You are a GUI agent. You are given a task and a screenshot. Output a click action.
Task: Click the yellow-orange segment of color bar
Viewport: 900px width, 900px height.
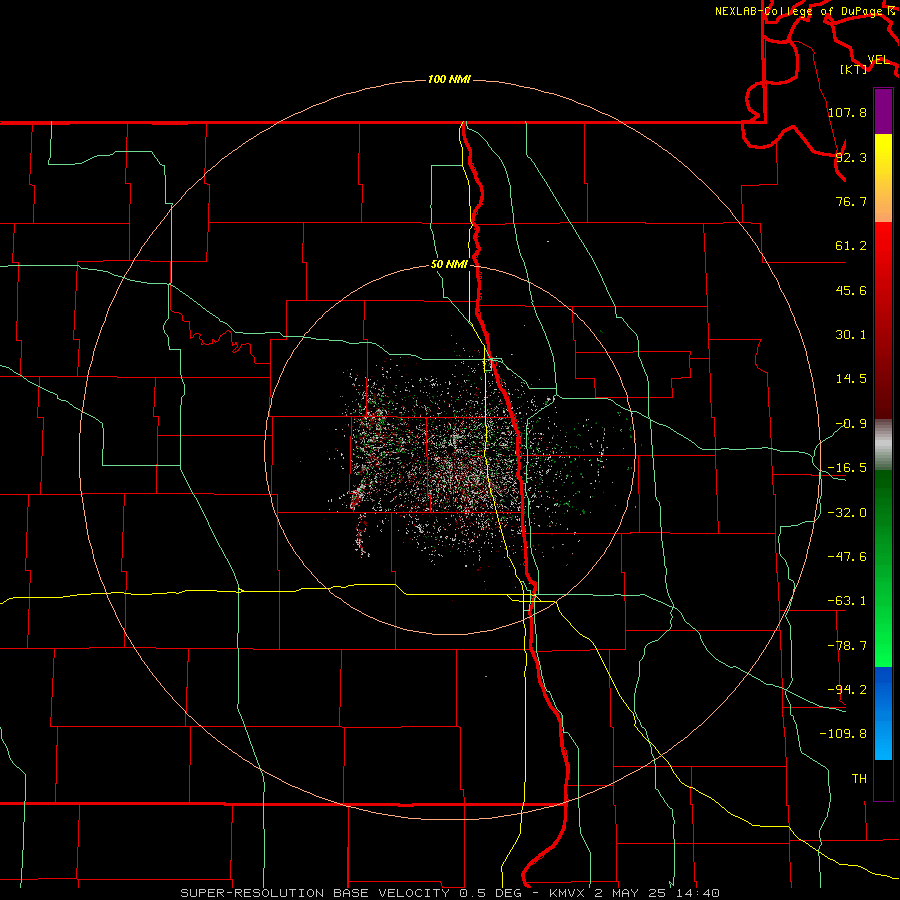(x=883, y=178)
